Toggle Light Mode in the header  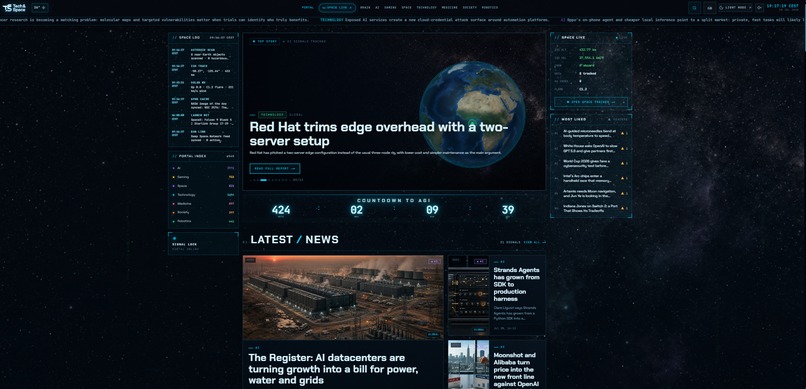pyautogui.click(x=735, y=8)
